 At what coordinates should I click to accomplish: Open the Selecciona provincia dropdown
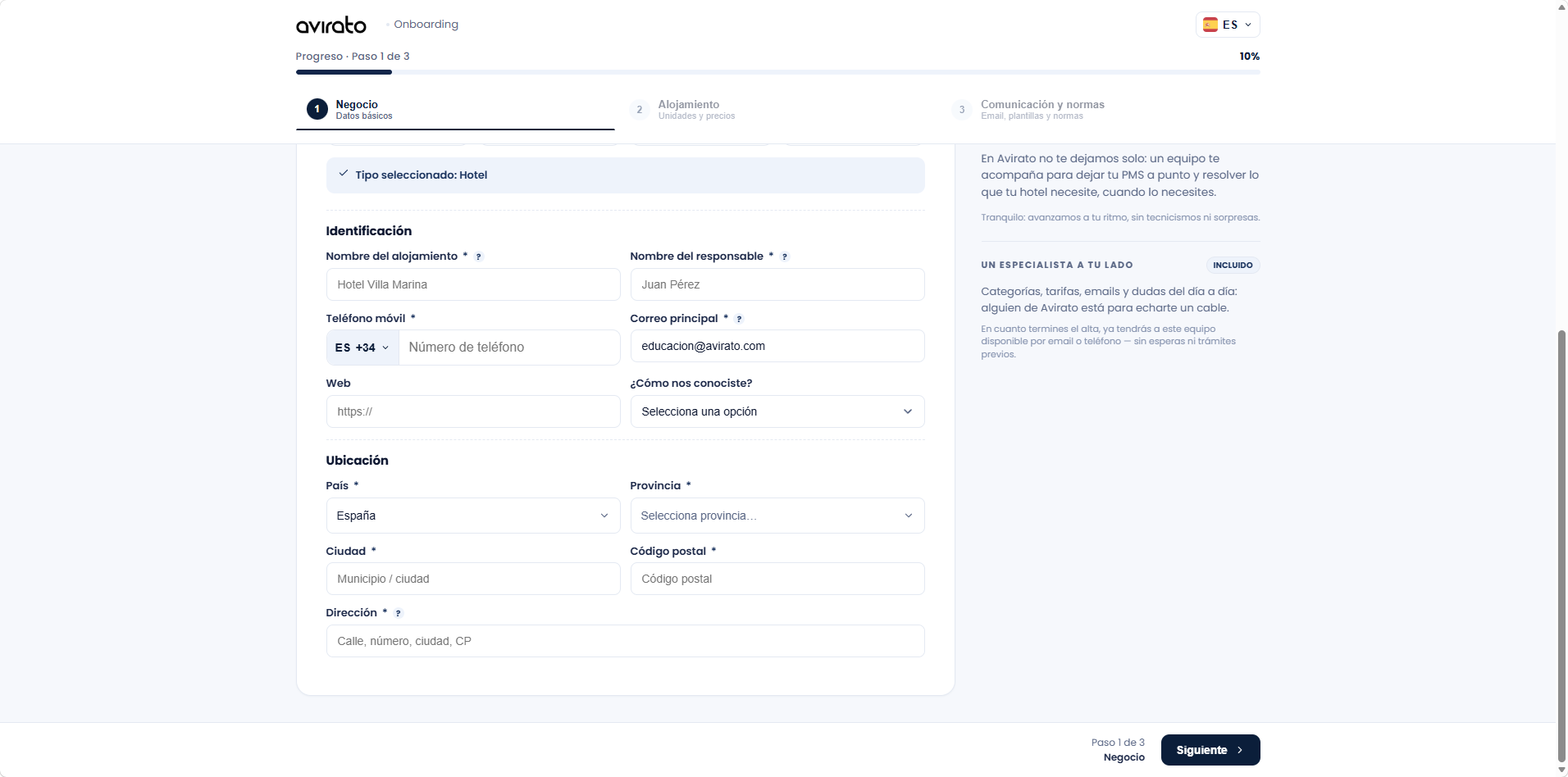click(777, 516)
